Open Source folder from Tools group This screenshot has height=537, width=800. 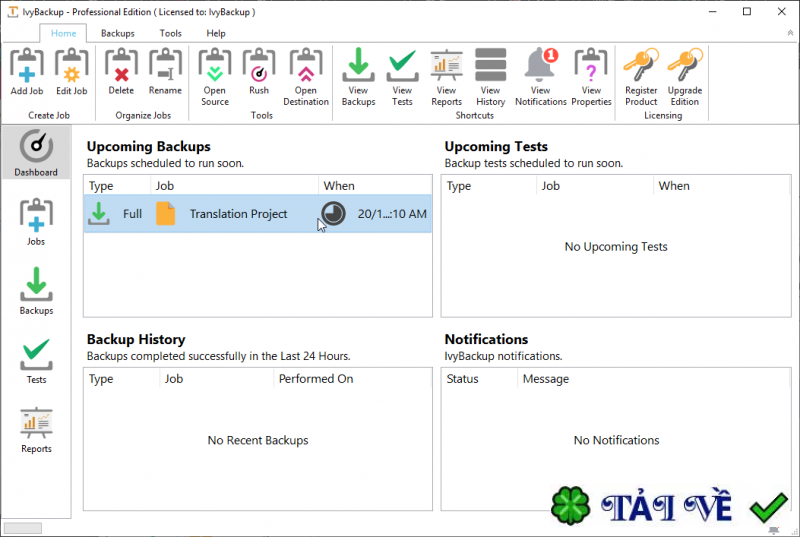pos(215,76)
